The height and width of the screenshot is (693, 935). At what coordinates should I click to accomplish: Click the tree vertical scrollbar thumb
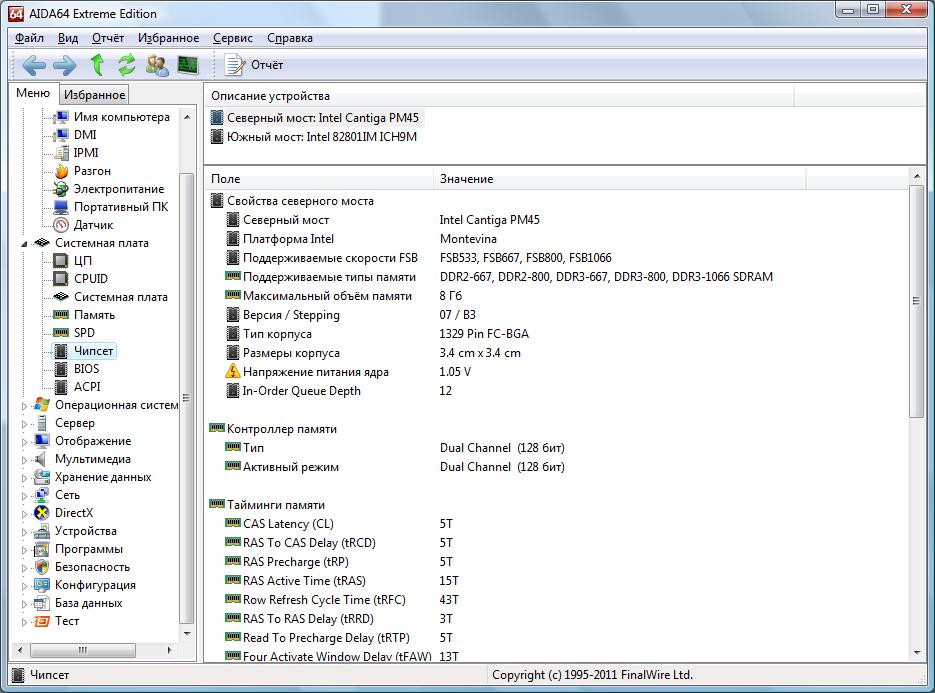186,398
